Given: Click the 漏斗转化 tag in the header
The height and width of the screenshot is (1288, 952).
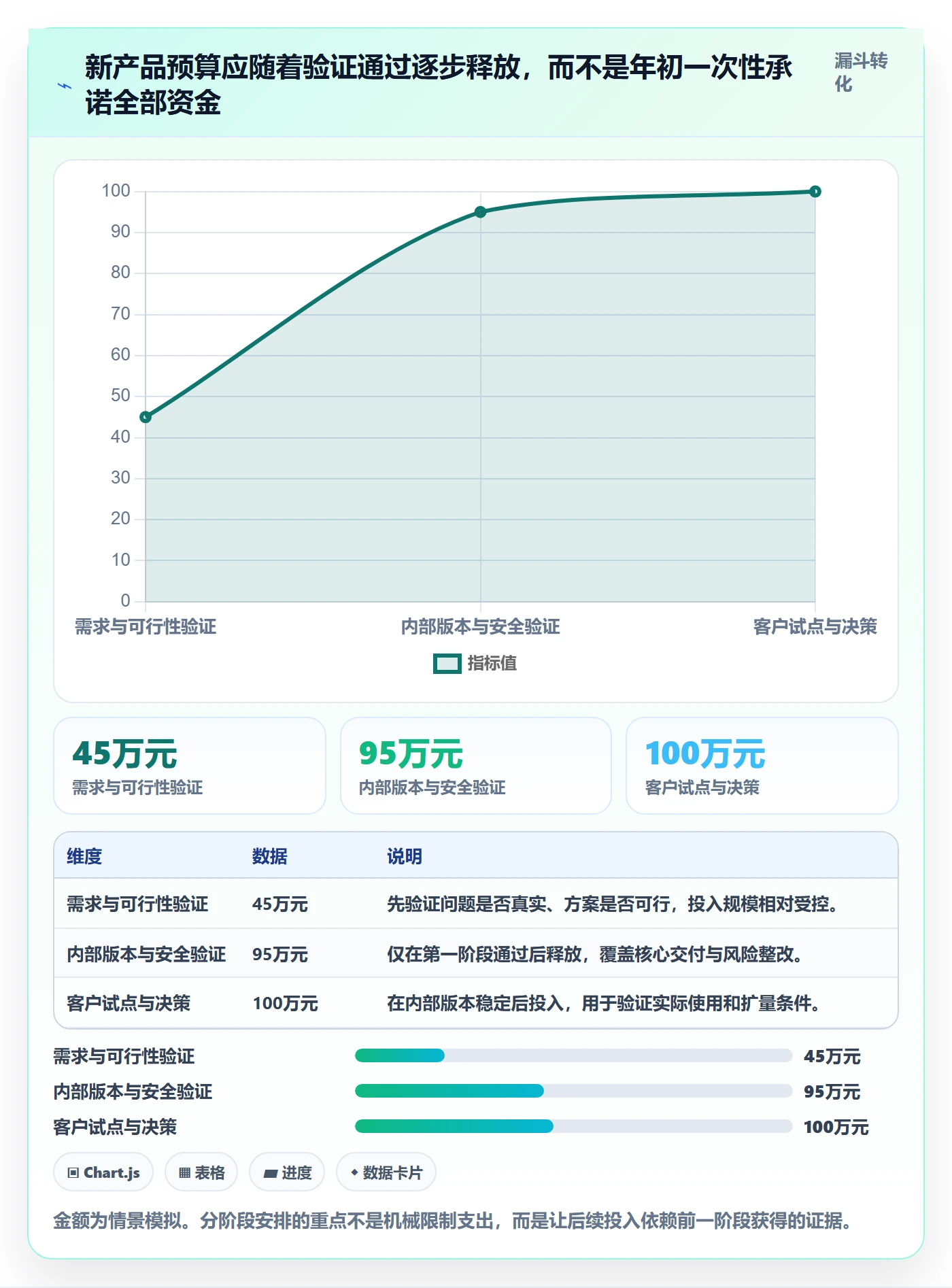Looking at the screenshot, I should [861, 73].
